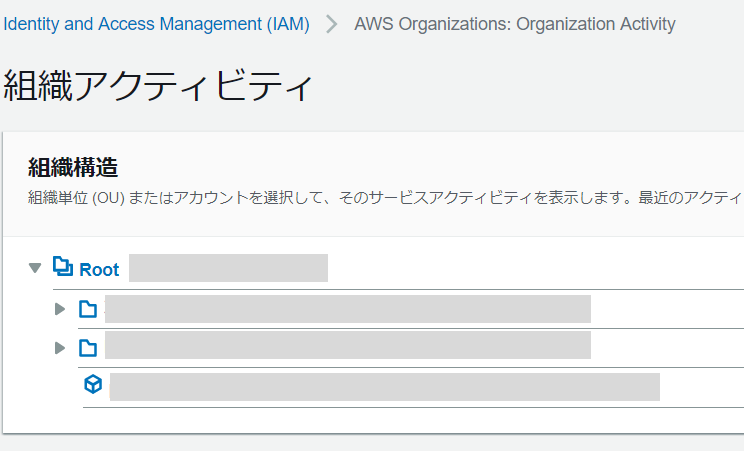Expand the second organizational unit arrow
The width and height of the screenshot is (744, 451).
(x=60, y=348)
